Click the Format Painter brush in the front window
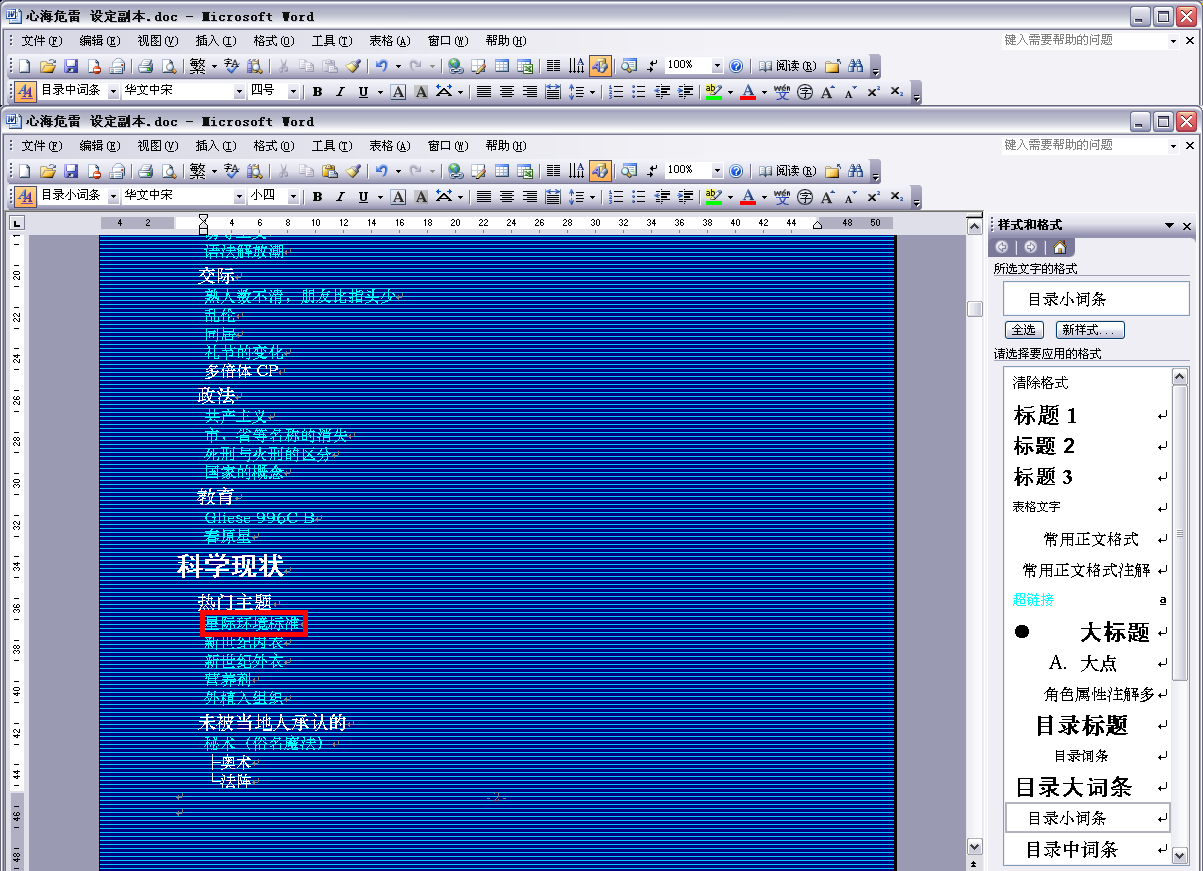This screenshot has width=1203, height=871. (x=352, y=171)
